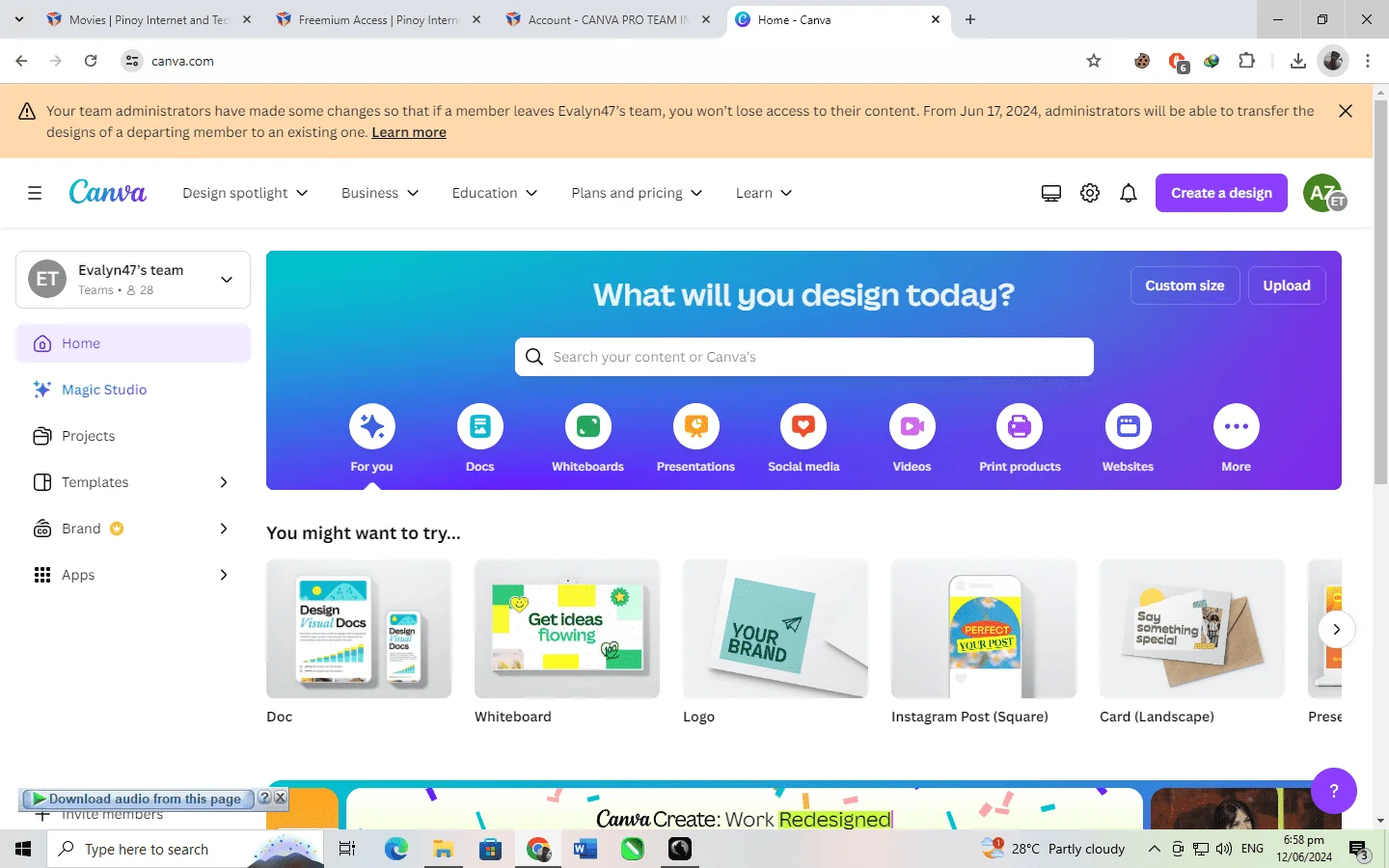Open the AZ account avatar
The width and height of the screenshot is (1389, 868).
[1323, 193]
